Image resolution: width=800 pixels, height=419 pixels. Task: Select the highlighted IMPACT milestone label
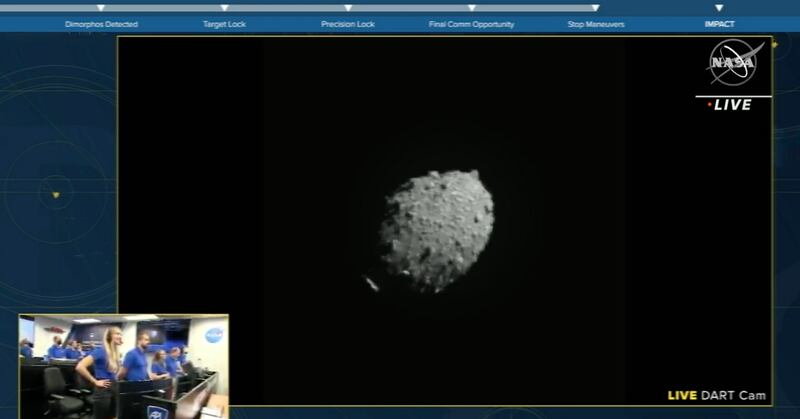coord(719,24)
